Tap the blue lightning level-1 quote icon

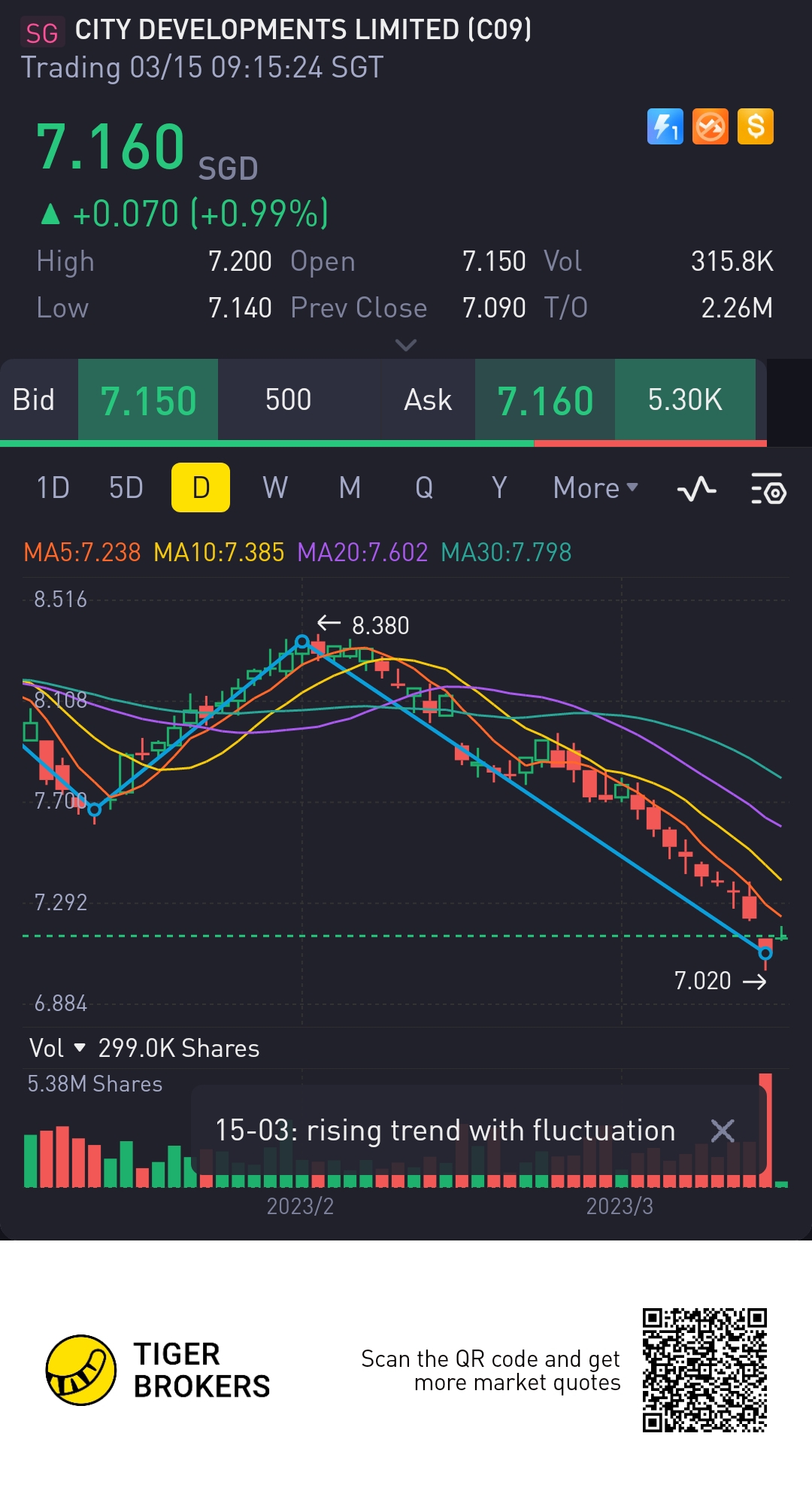[665, 126]
